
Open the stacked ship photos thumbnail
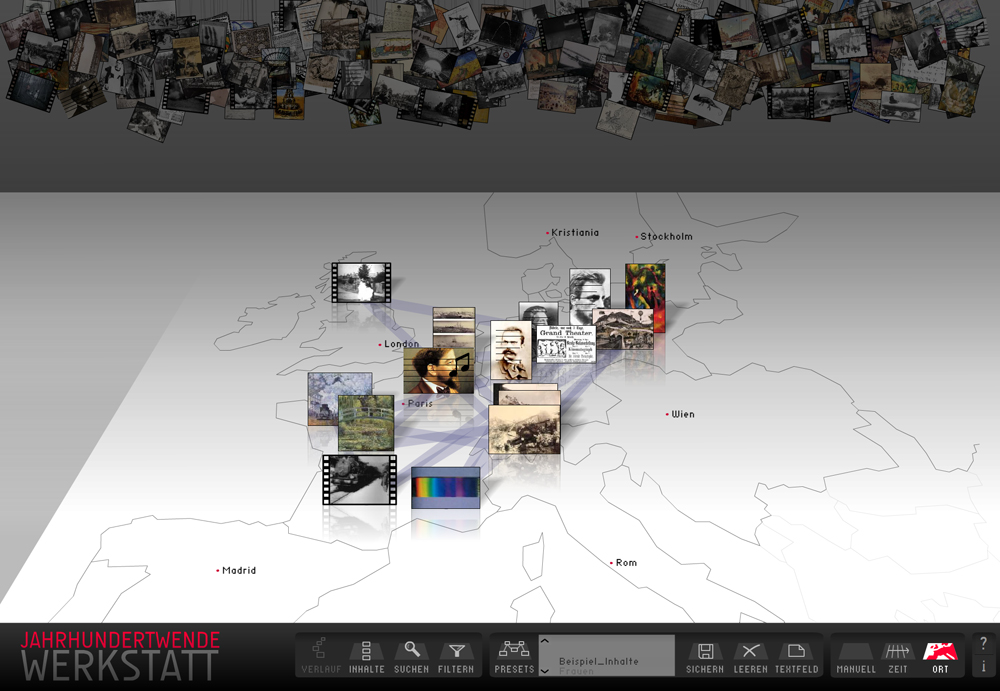coord(454,328)
